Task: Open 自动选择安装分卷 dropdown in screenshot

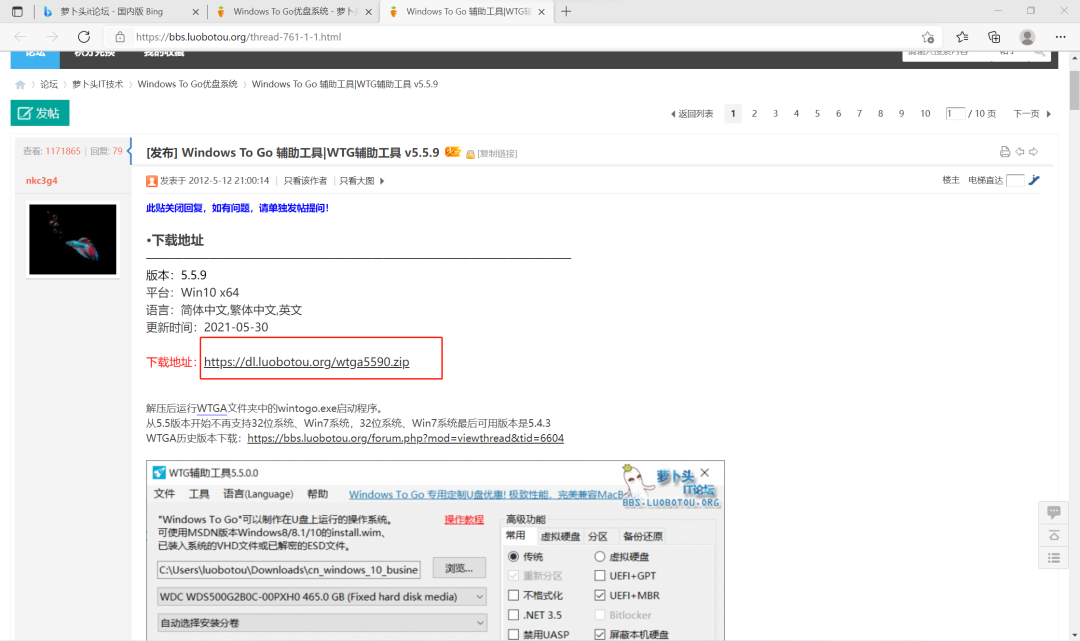Action: pos(322,623)
